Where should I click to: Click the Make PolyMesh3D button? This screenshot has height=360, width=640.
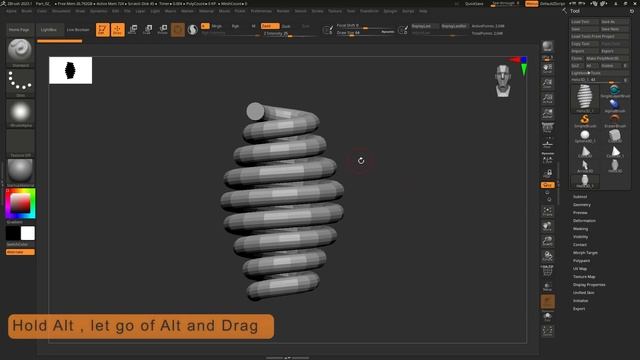click(x=607, y=58)
